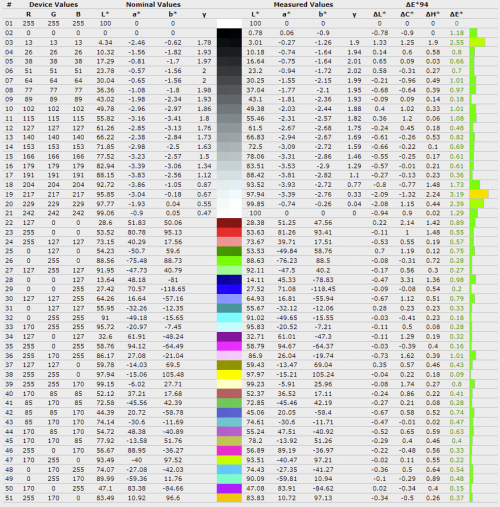This screenshot has height=507, width=500.
Task: Select the cyan swatch in row 32
Action: tap(229, 318)
